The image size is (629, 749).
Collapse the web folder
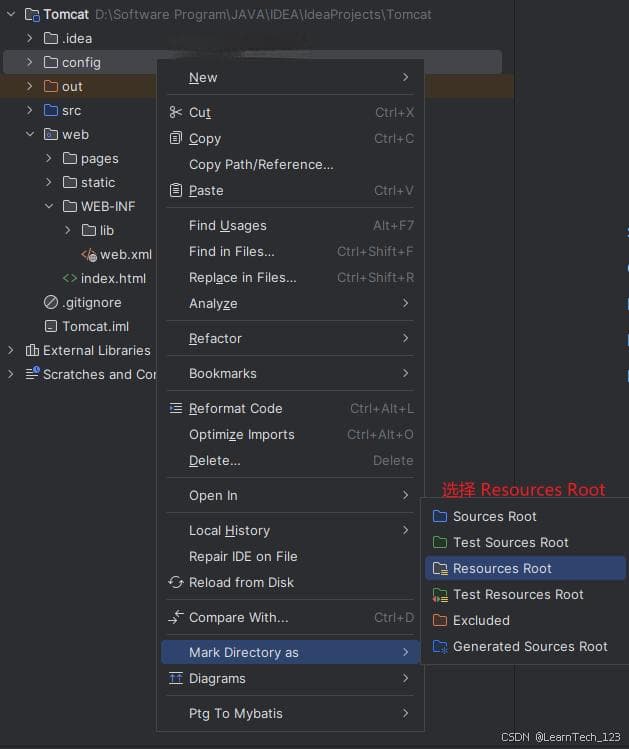[x=30, y=134]
